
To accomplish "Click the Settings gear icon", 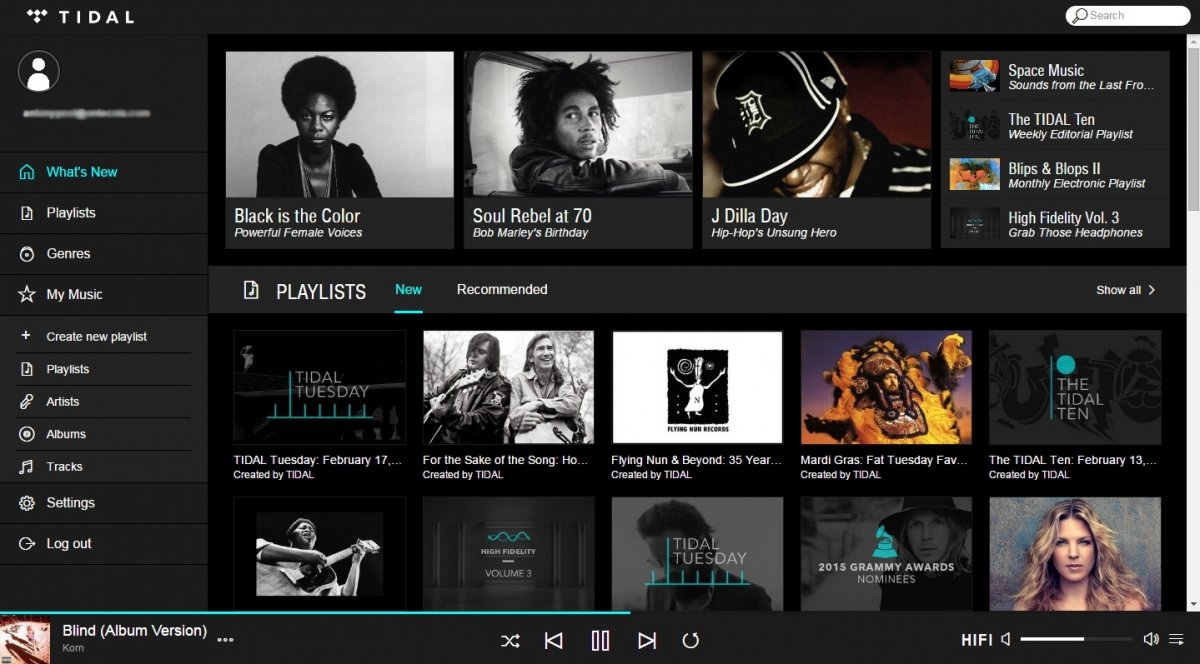I will point(27,503).
